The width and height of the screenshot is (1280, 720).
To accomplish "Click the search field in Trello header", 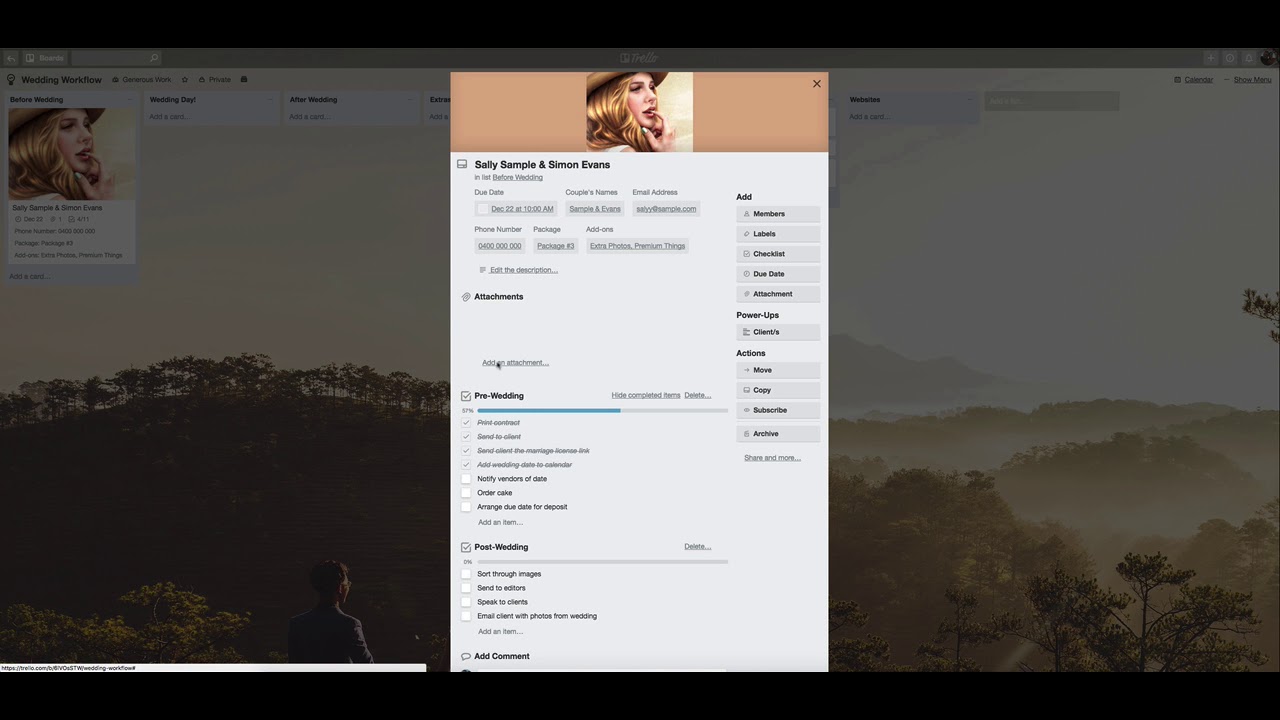I will [x=116, y=58].
